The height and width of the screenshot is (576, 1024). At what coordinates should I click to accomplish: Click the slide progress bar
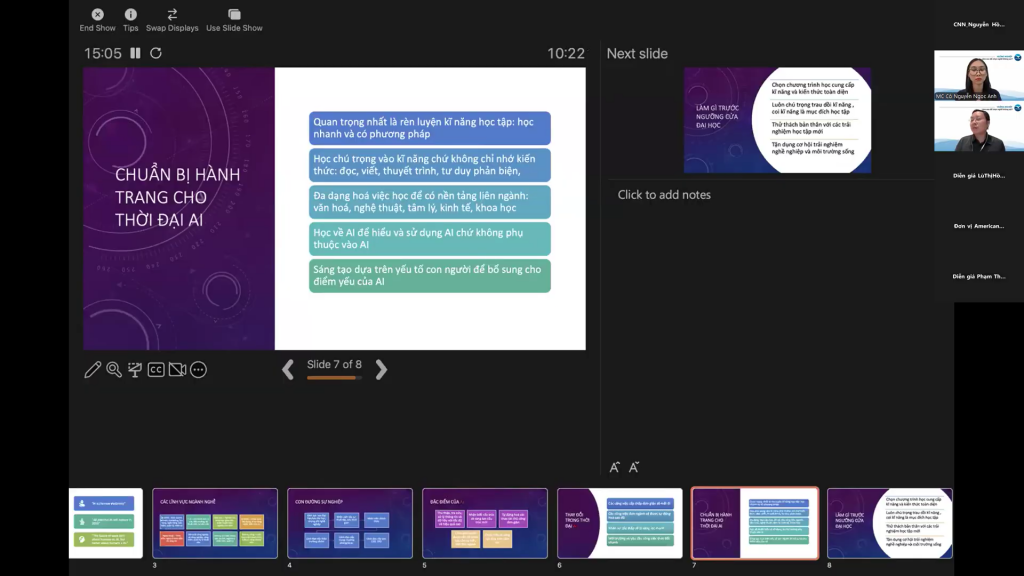(334, 378)
